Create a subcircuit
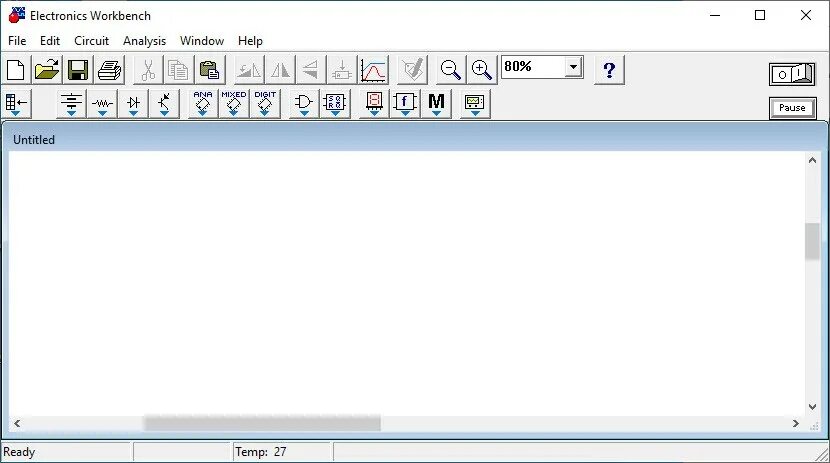 tap(342, 70)
